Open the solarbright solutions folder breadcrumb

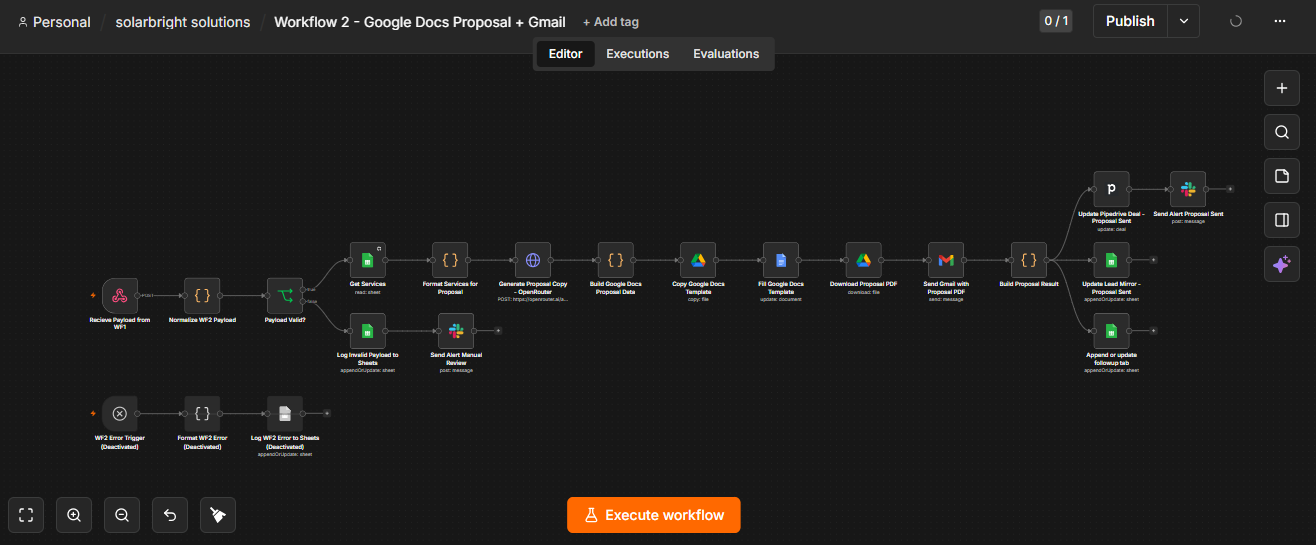coord(183,22)
